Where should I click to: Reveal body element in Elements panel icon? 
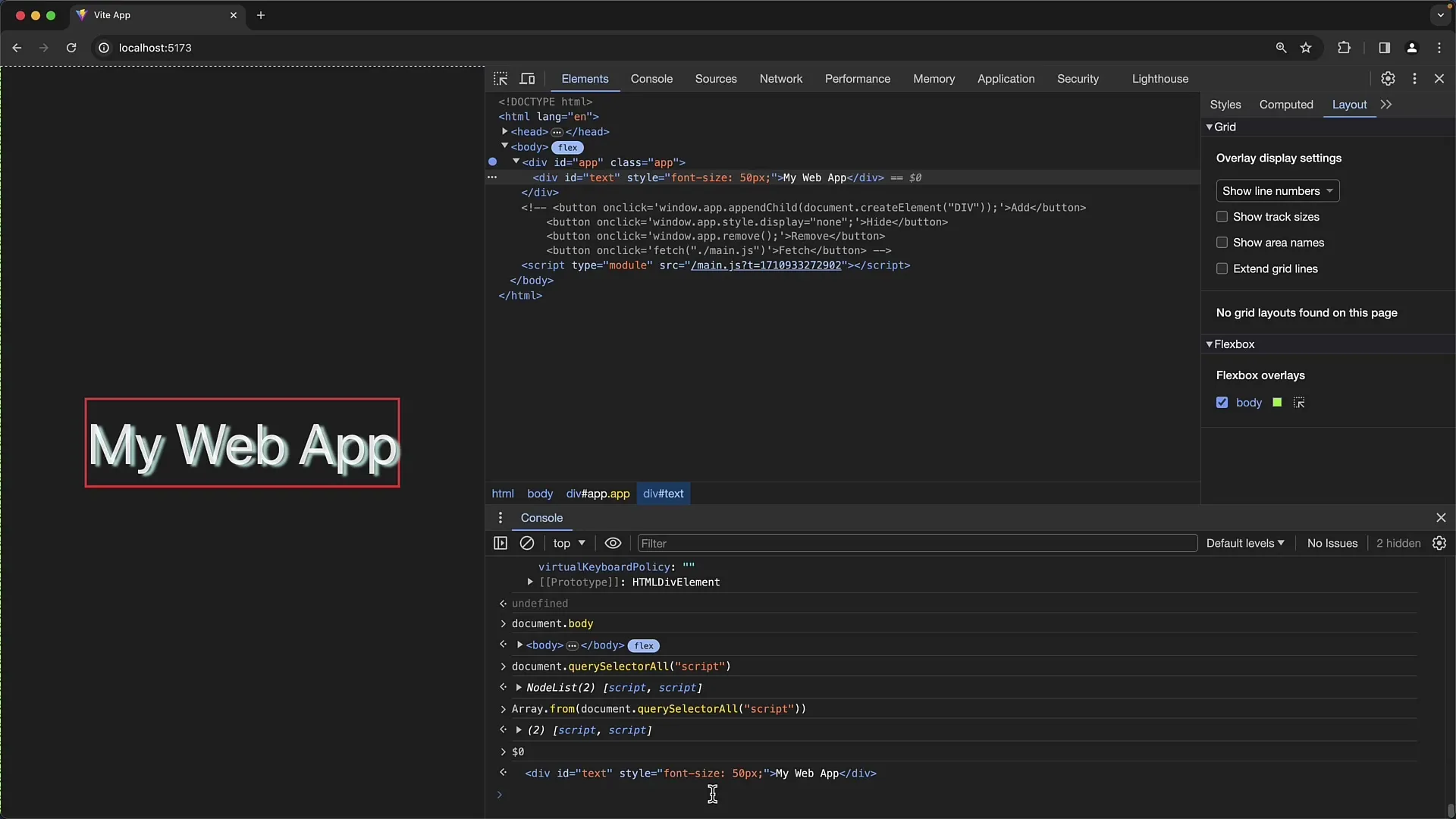(1299, 403)
